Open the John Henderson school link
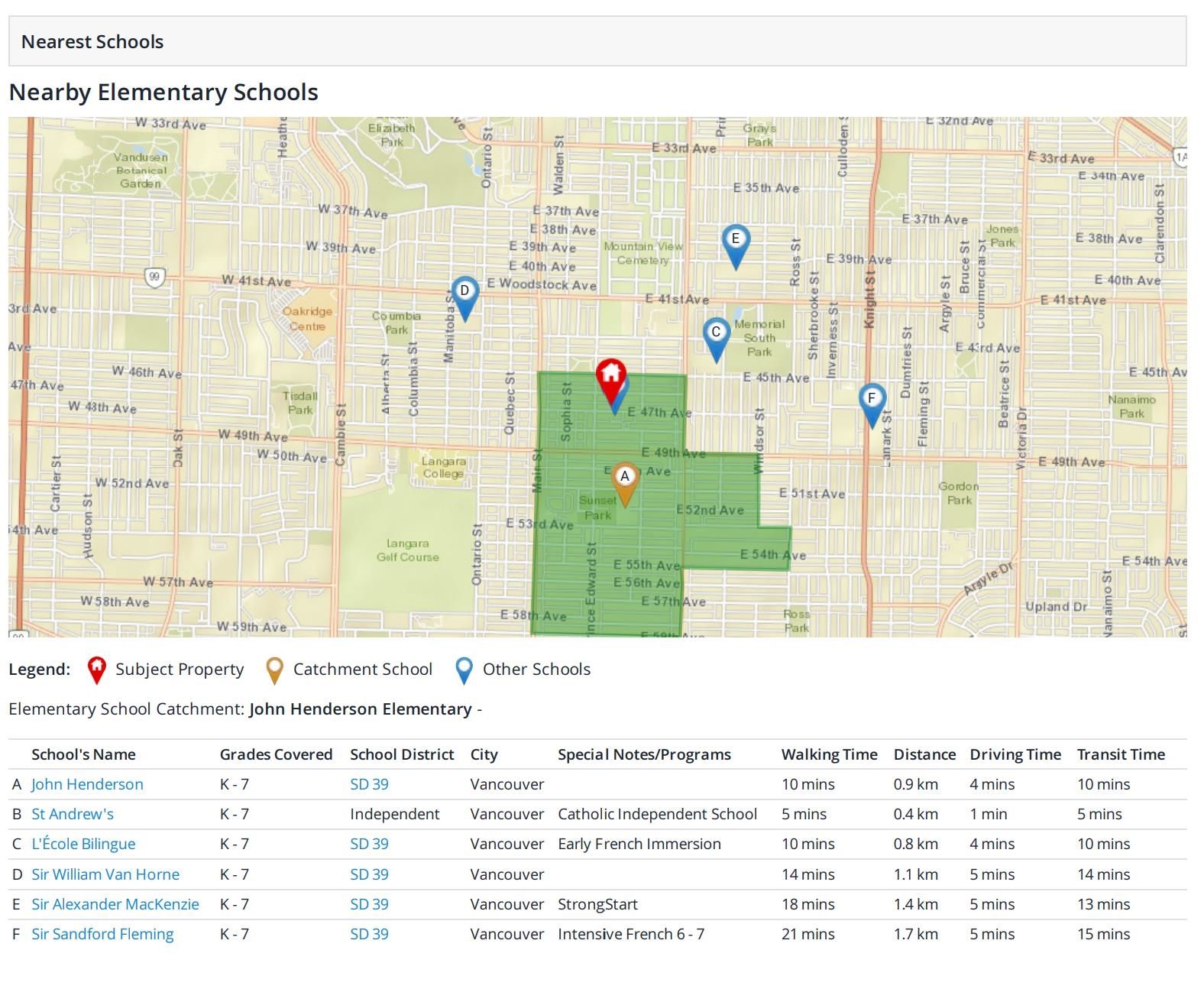The height and width of the screenshot is (989, 1204). click(87, 784)
